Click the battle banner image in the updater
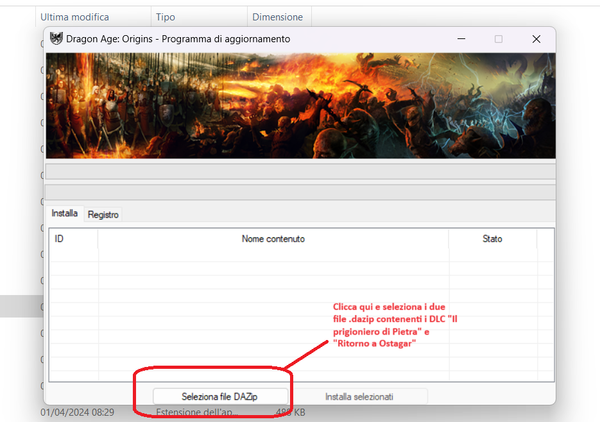600x422 pixels. tap(301, 106)
